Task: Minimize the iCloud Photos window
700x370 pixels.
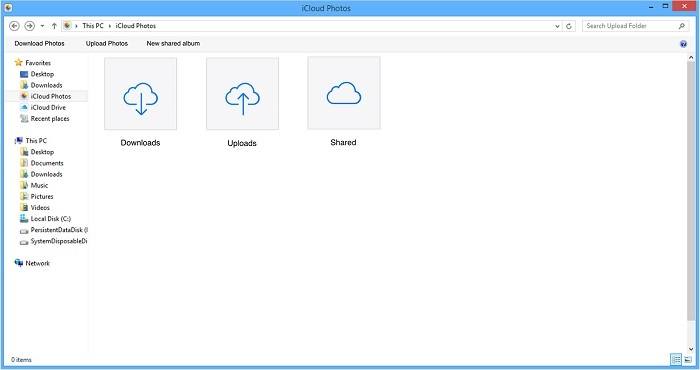Action: pos(652,7)
